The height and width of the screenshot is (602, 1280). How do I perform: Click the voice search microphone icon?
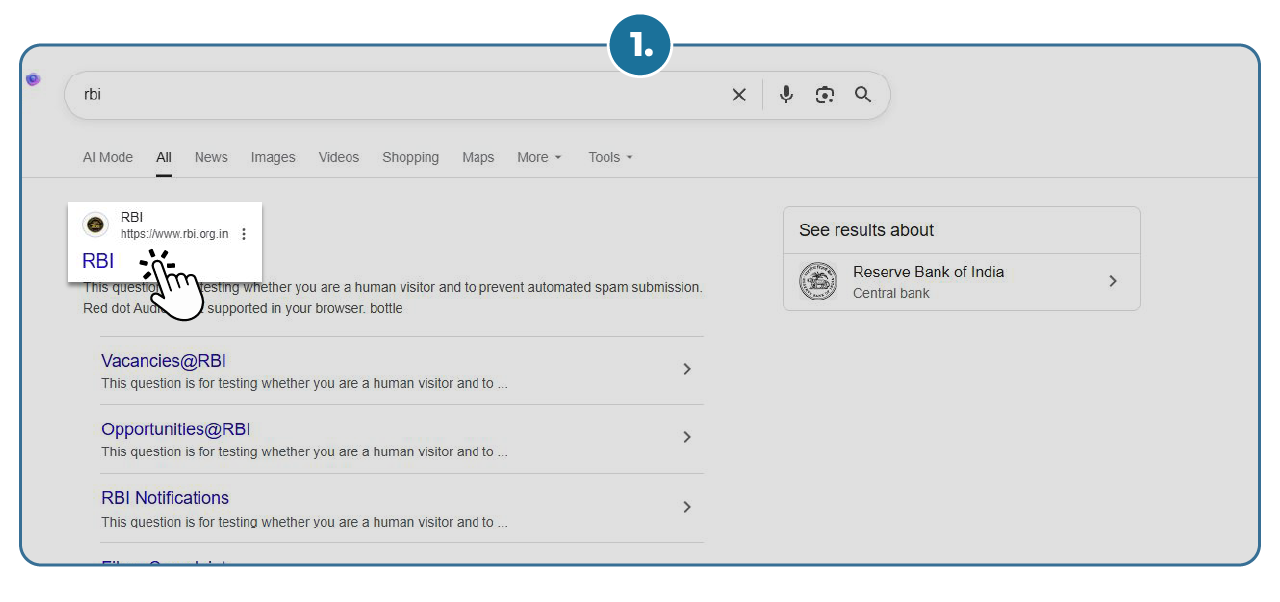point(786,95)
